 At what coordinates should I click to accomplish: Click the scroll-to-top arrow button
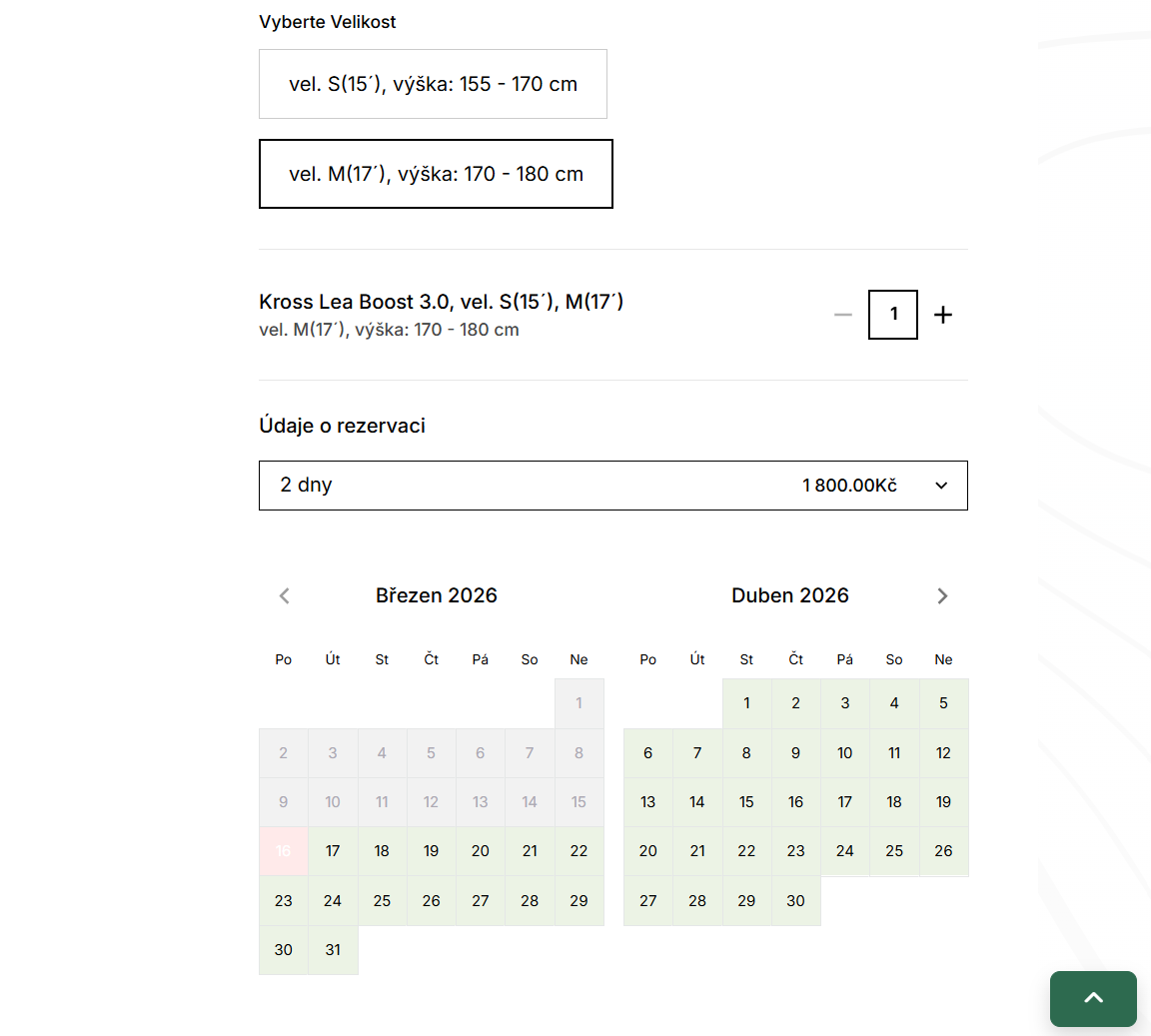[x=1093, y=998]
